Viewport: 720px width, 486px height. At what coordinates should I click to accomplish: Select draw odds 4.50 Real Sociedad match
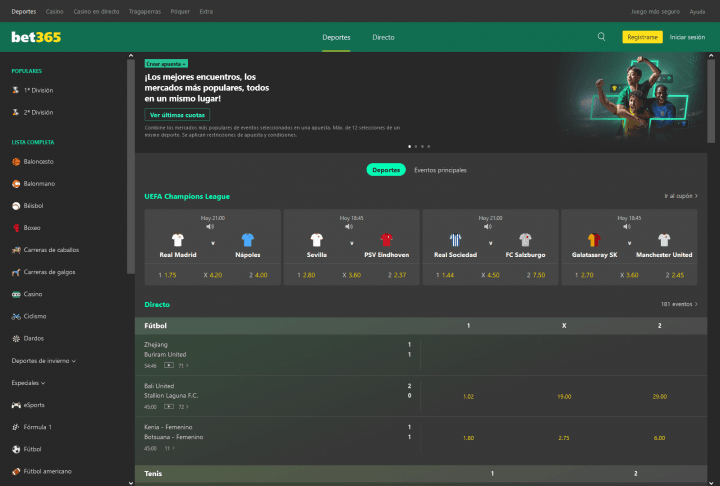point(490,275)
